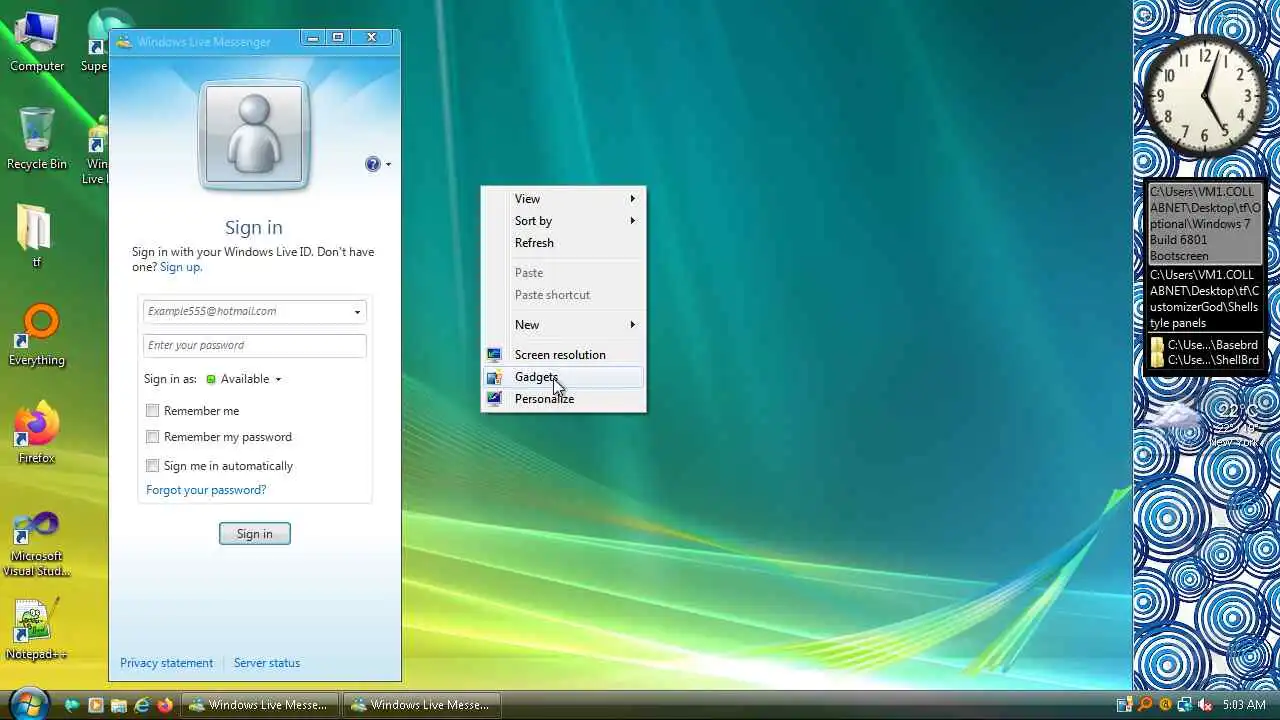Click the Sign in button

(254, 534)
